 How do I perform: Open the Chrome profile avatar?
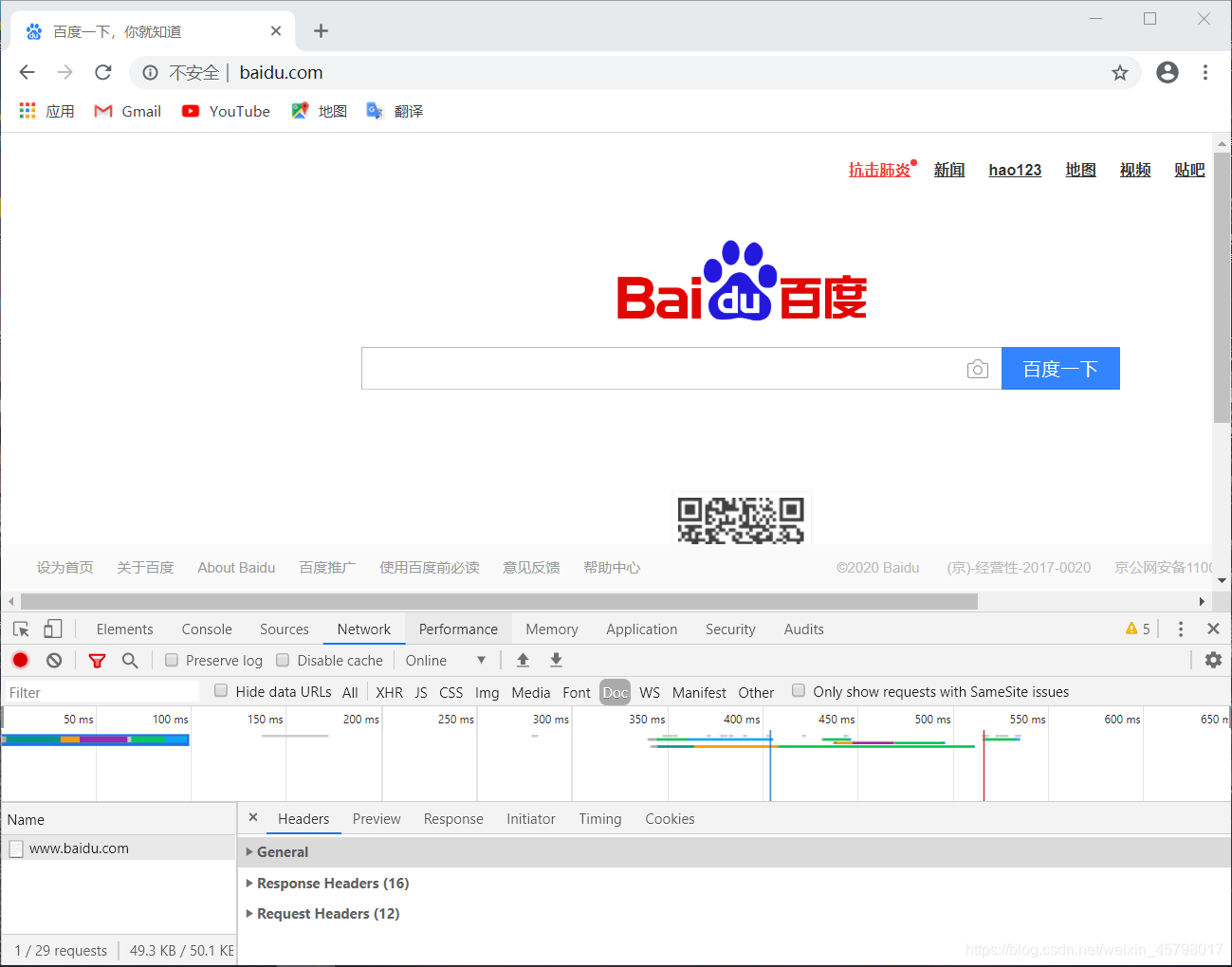1168,72
